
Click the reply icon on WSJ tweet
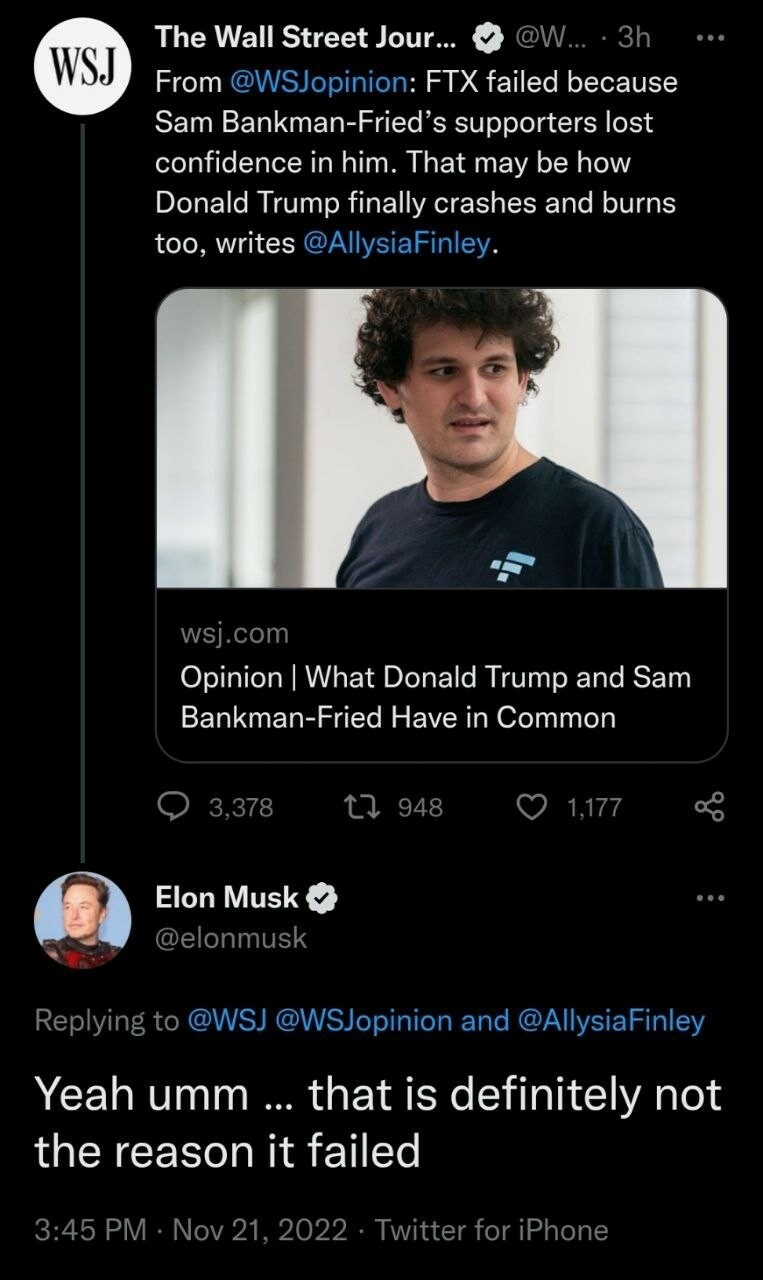174,807
